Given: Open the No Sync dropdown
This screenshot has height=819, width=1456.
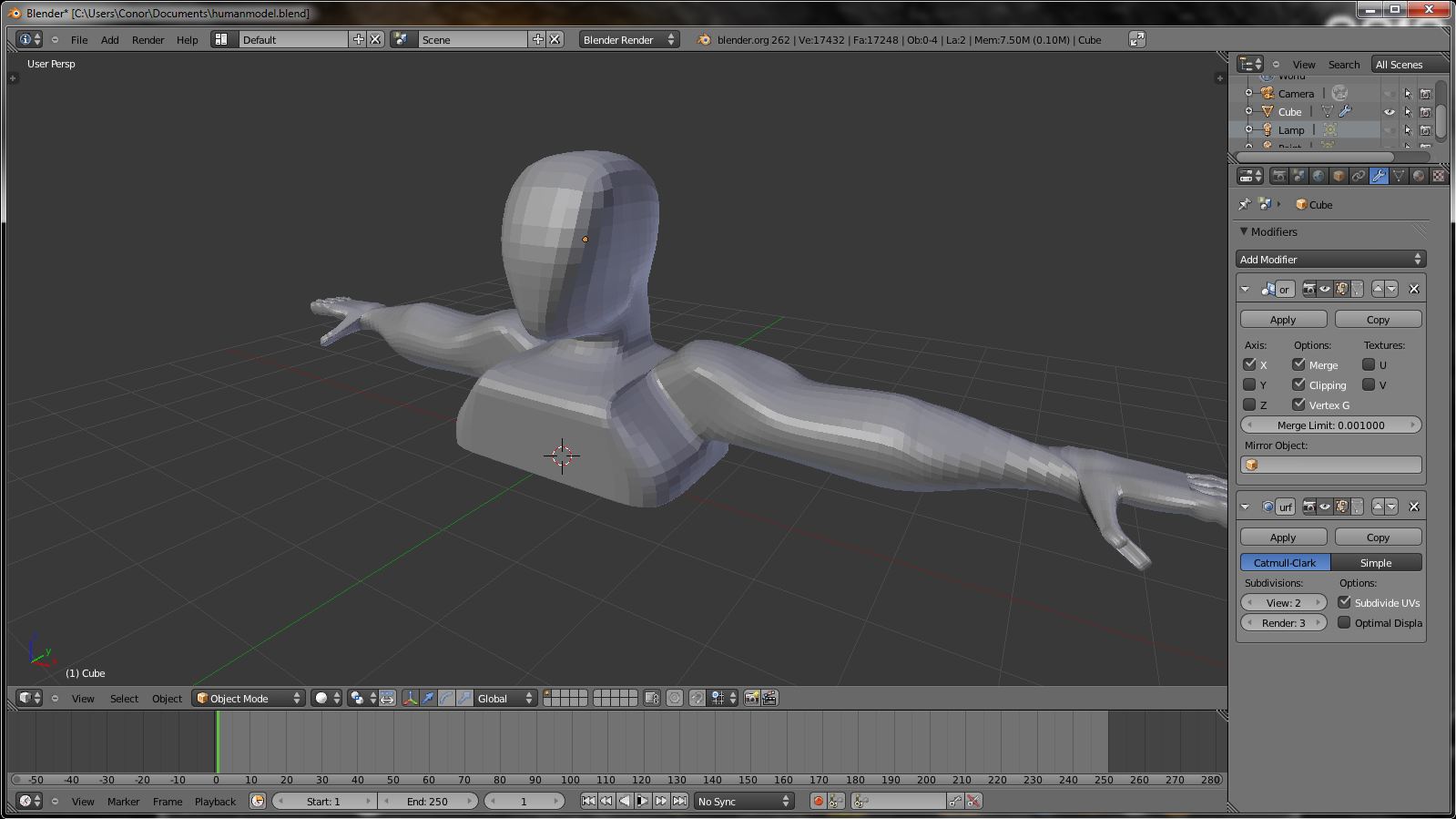Looking at the screenshot, I should [743, 801].
